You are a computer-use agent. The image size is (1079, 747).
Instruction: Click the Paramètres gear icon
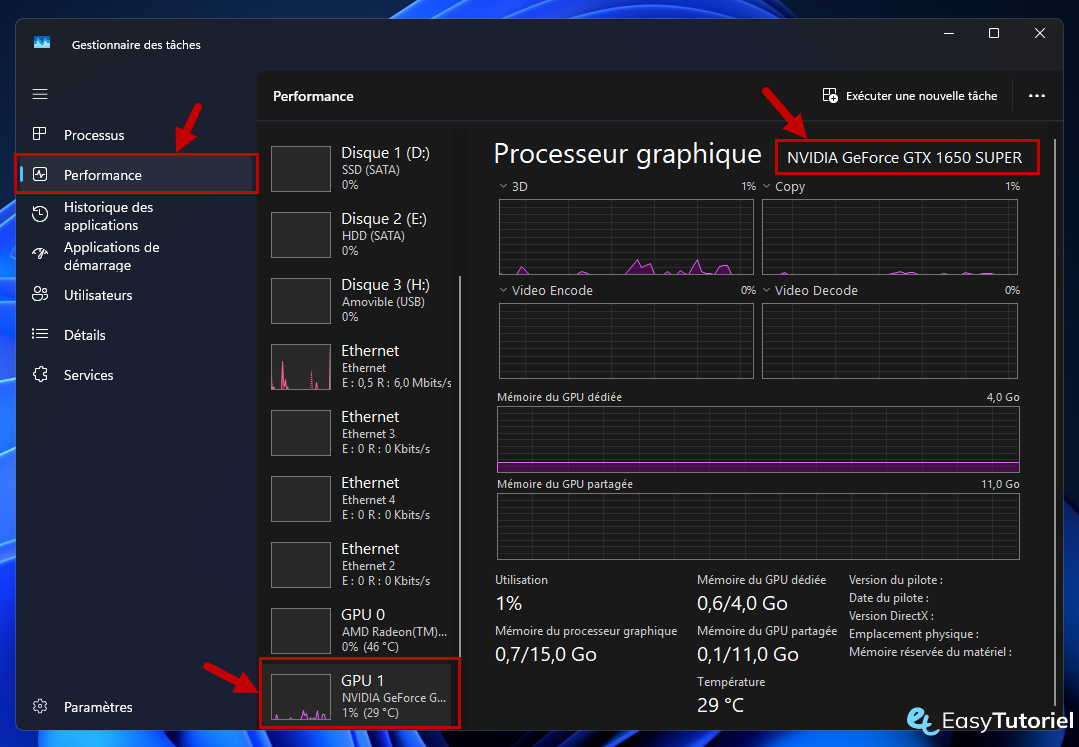[40, 706]
